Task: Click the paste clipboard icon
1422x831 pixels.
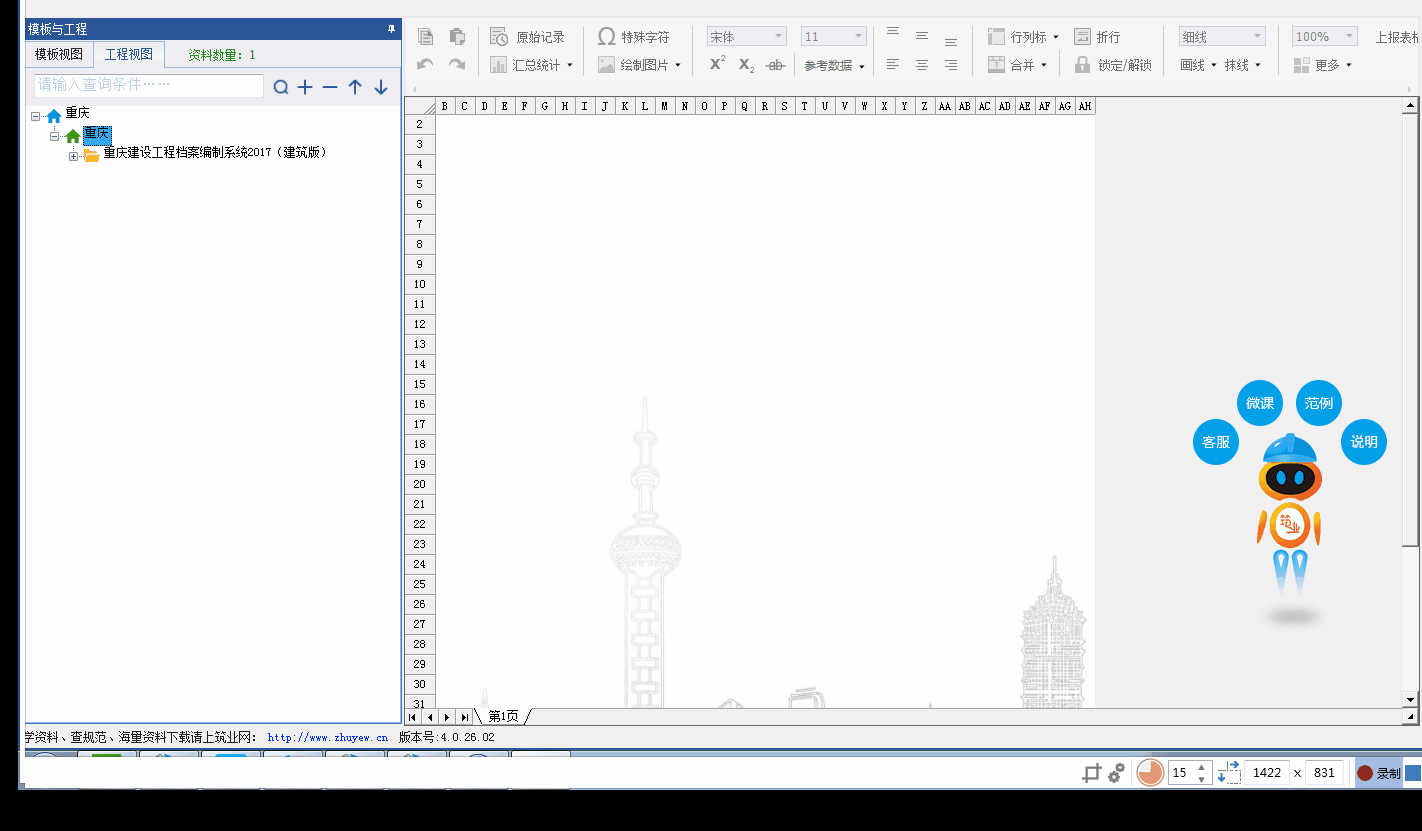Action: 457,37
